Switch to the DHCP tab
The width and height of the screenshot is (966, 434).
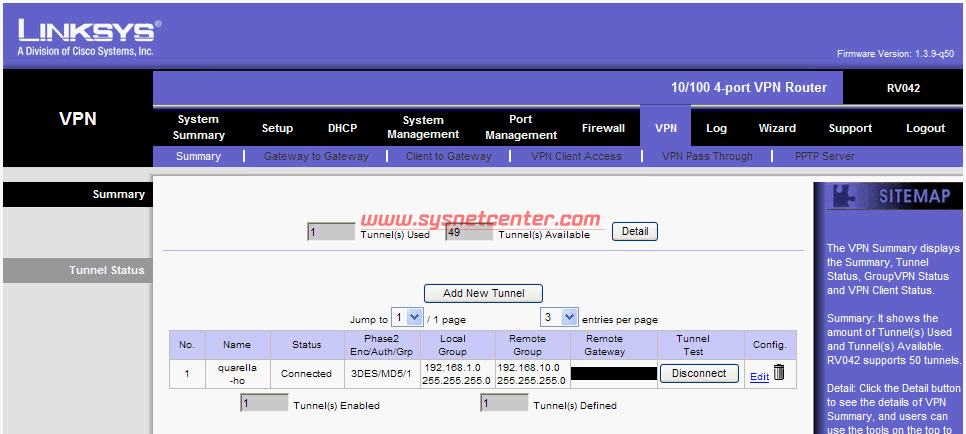tap(342, 128)
